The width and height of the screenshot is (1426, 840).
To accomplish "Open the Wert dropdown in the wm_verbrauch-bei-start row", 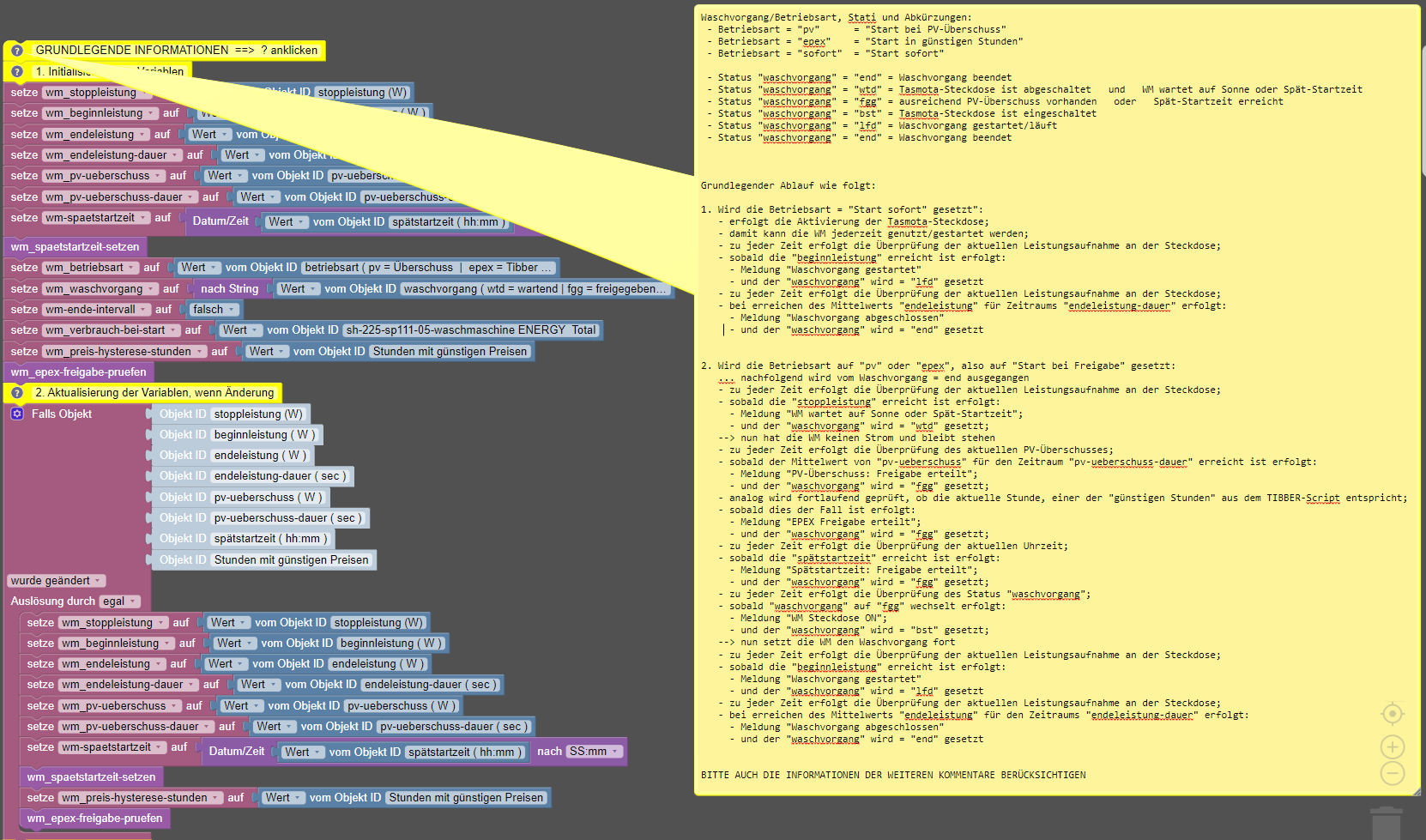I will [x=239, y=330].
